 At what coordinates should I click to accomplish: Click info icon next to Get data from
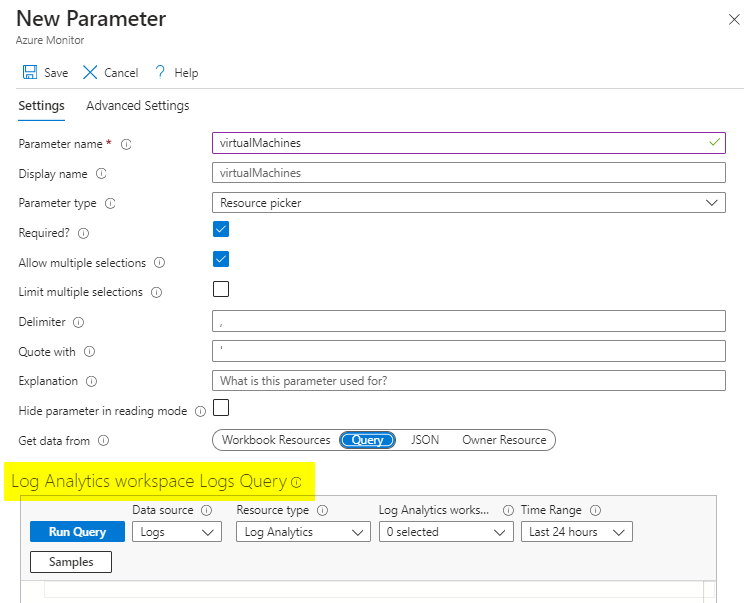(x=103, y=441)
